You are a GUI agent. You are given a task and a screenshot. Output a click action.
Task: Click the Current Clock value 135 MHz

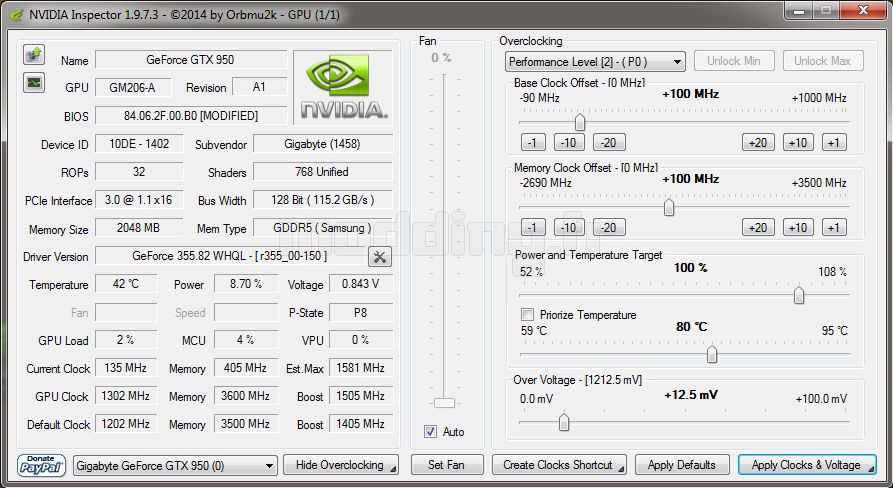(126, 368)
